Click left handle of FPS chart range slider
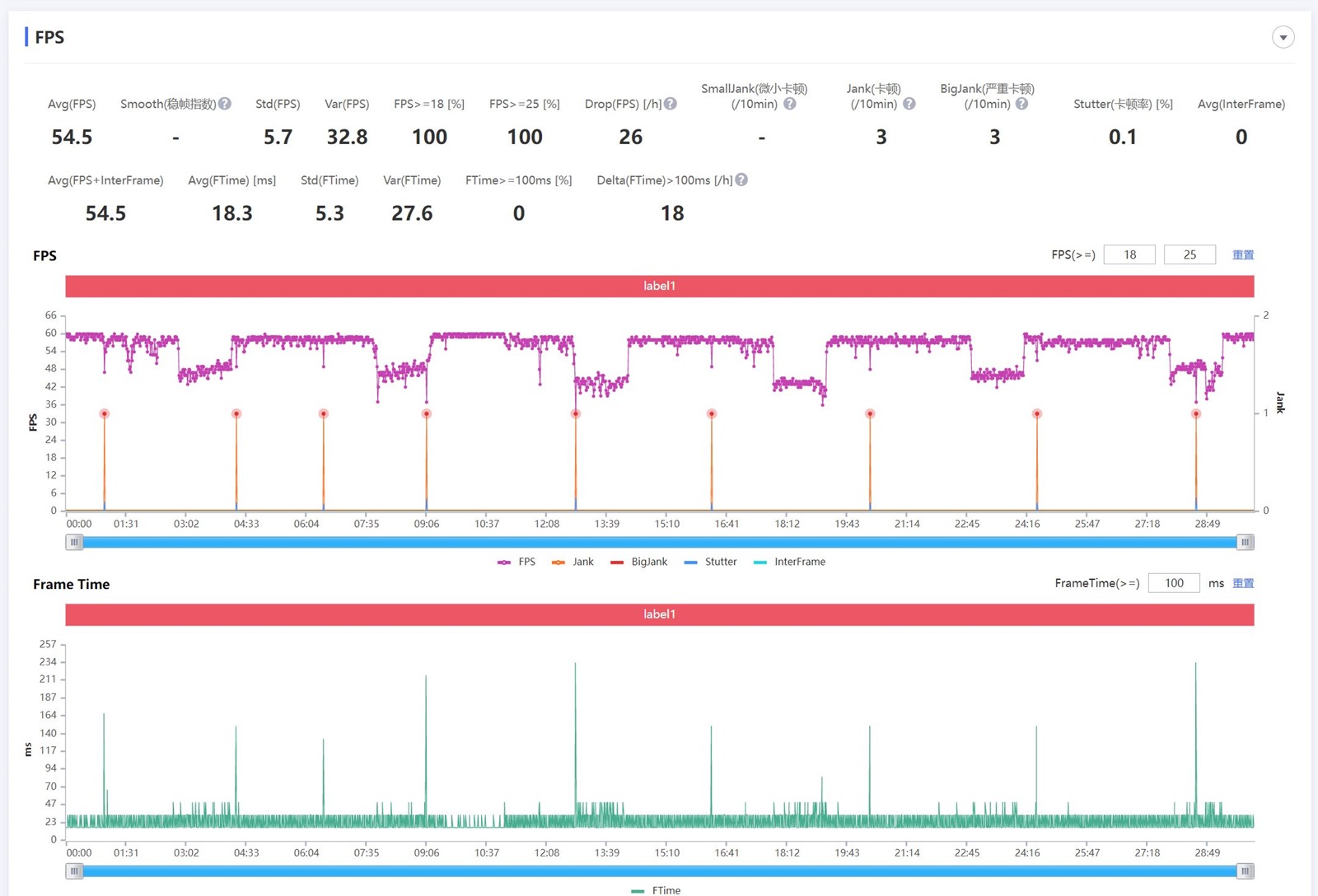The height and width of the screenshot is (896, 1318). pyautogui.click(x=75, y=542)
